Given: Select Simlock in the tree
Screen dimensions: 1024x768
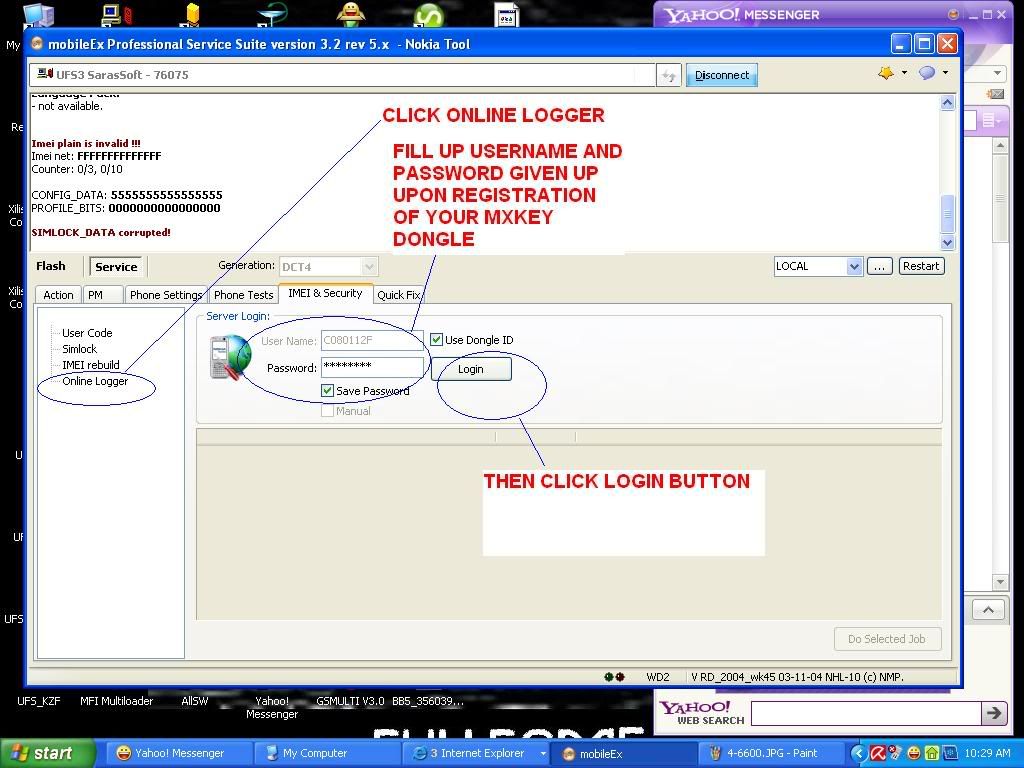Looking at the screenshot, I should click(x=79, y=349).
